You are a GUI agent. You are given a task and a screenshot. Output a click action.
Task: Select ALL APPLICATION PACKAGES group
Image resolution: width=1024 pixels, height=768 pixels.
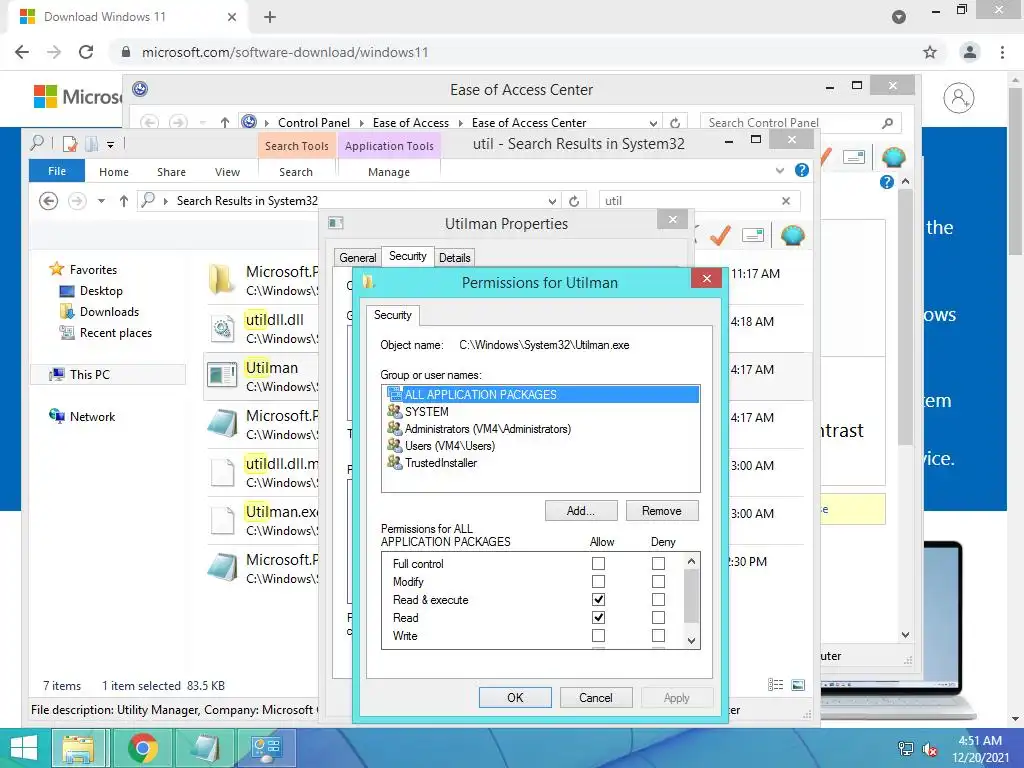(x=541, y=394)
